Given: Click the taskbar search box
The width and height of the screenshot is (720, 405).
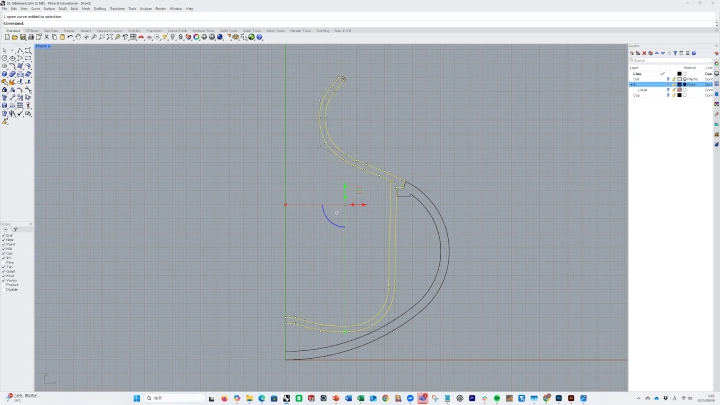Looking at the screenshot, I should tap(175, 398).
